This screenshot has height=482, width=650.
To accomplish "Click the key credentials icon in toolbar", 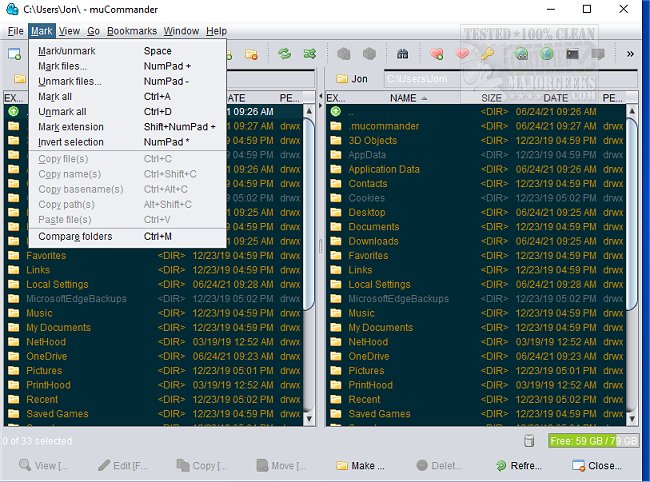I will click(x=487, y=54).
